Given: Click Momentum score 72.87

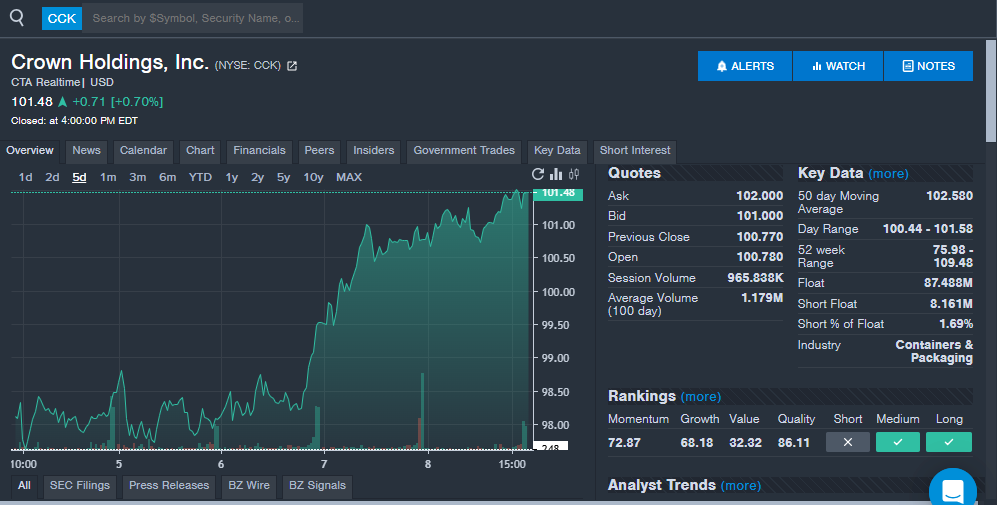Looking at the screenshot, I should click(624, 443).
